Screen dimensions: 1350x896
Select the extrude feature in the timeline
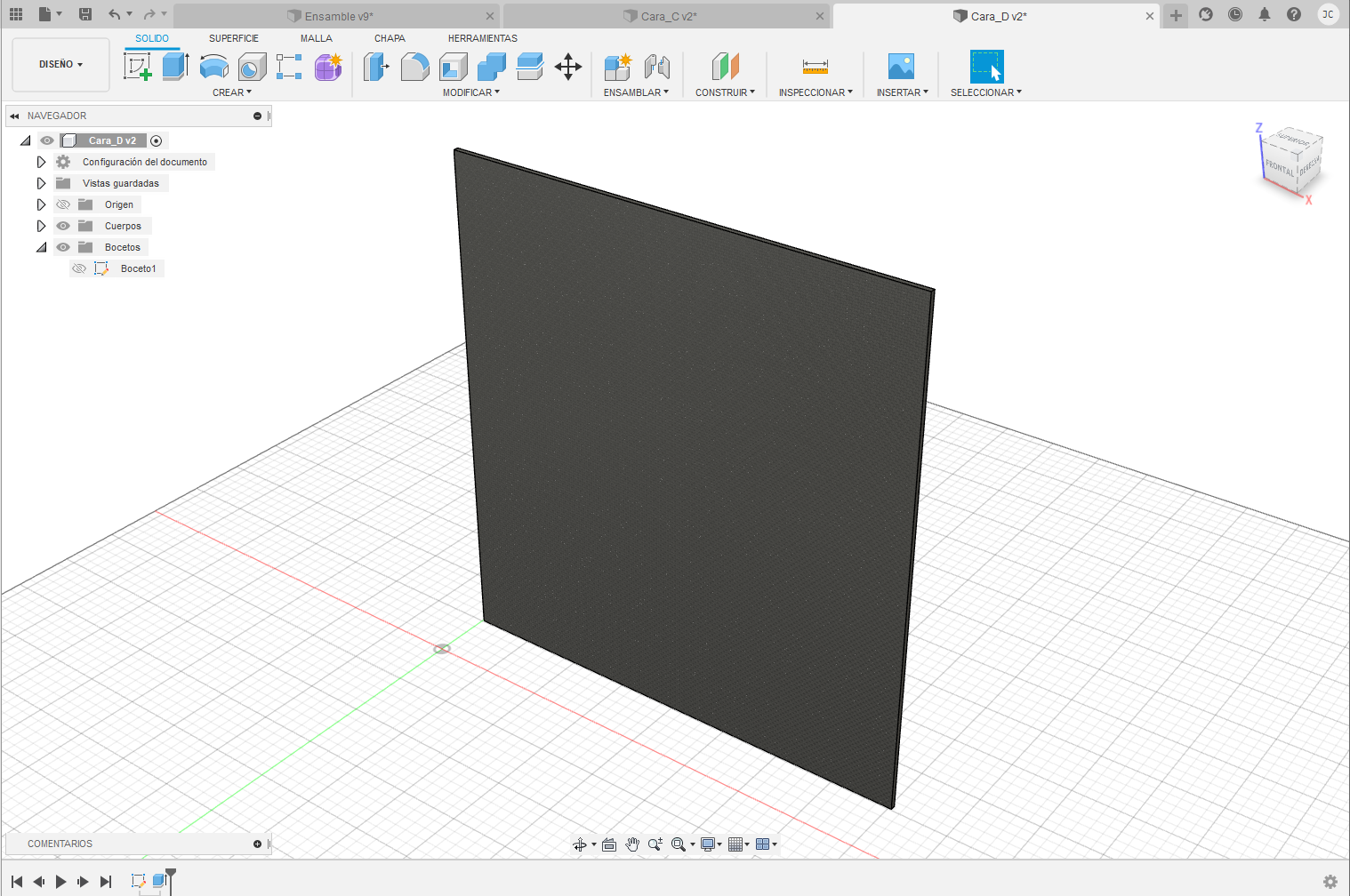[x=159, y=881]
